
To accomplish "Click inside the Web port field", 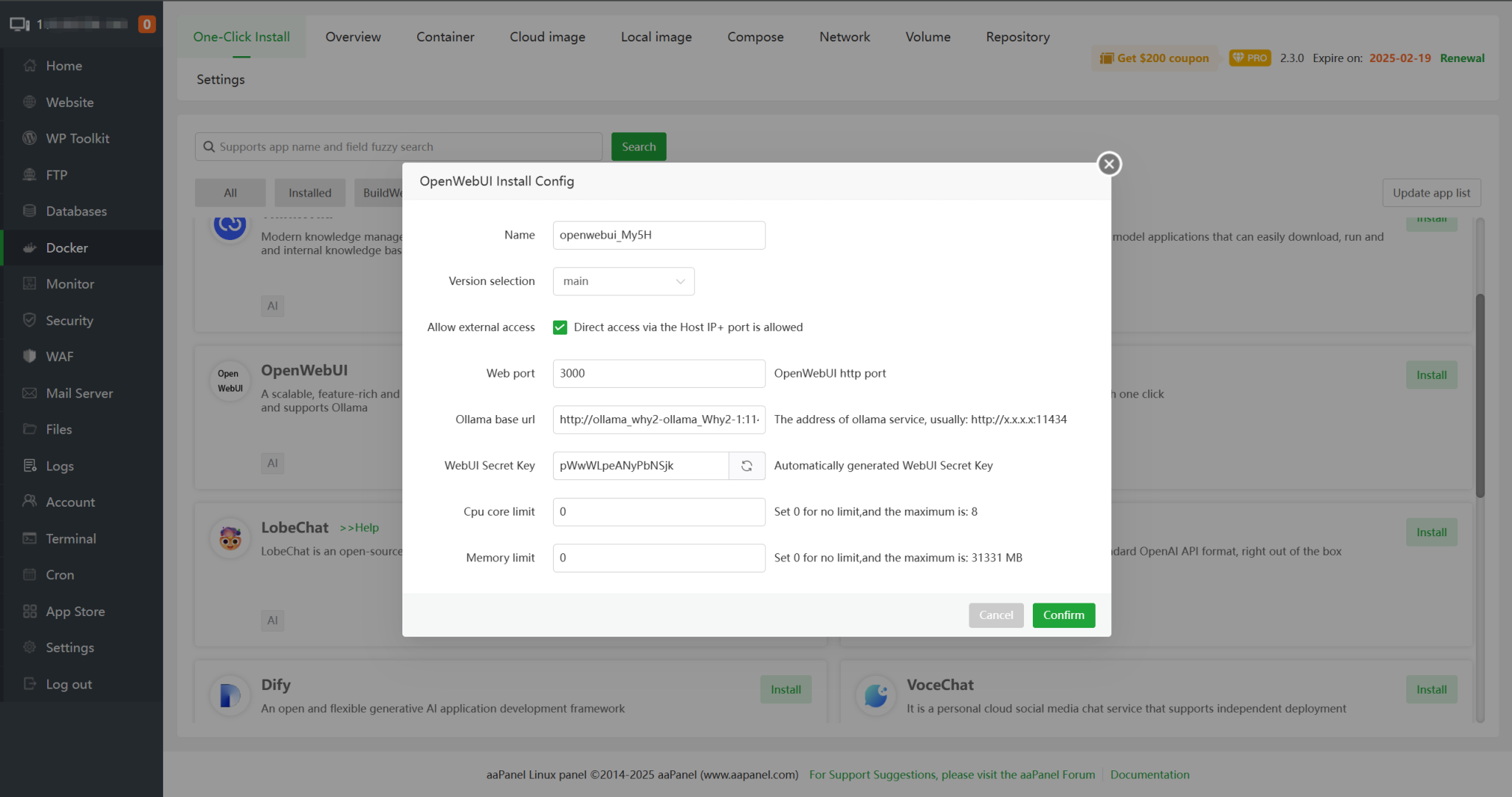I will point(658,373).
